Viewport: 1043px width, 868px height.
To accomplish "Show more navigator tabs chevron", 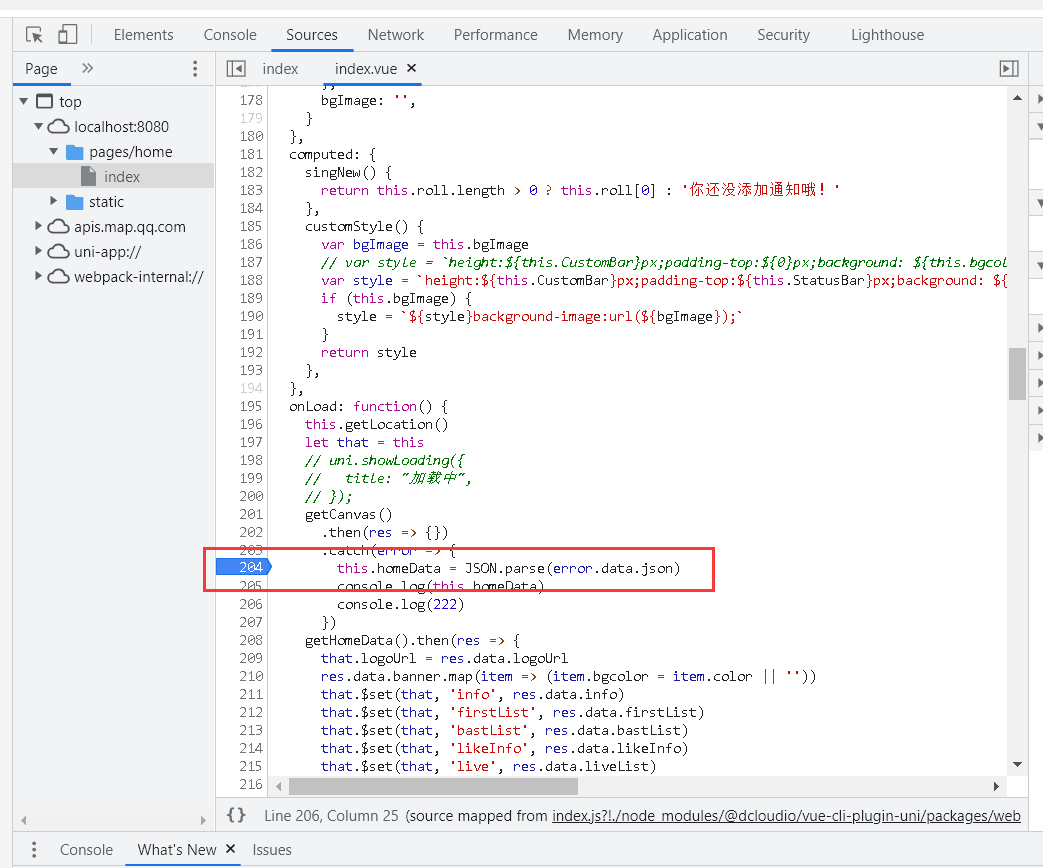I will click(x=88, y=68).
